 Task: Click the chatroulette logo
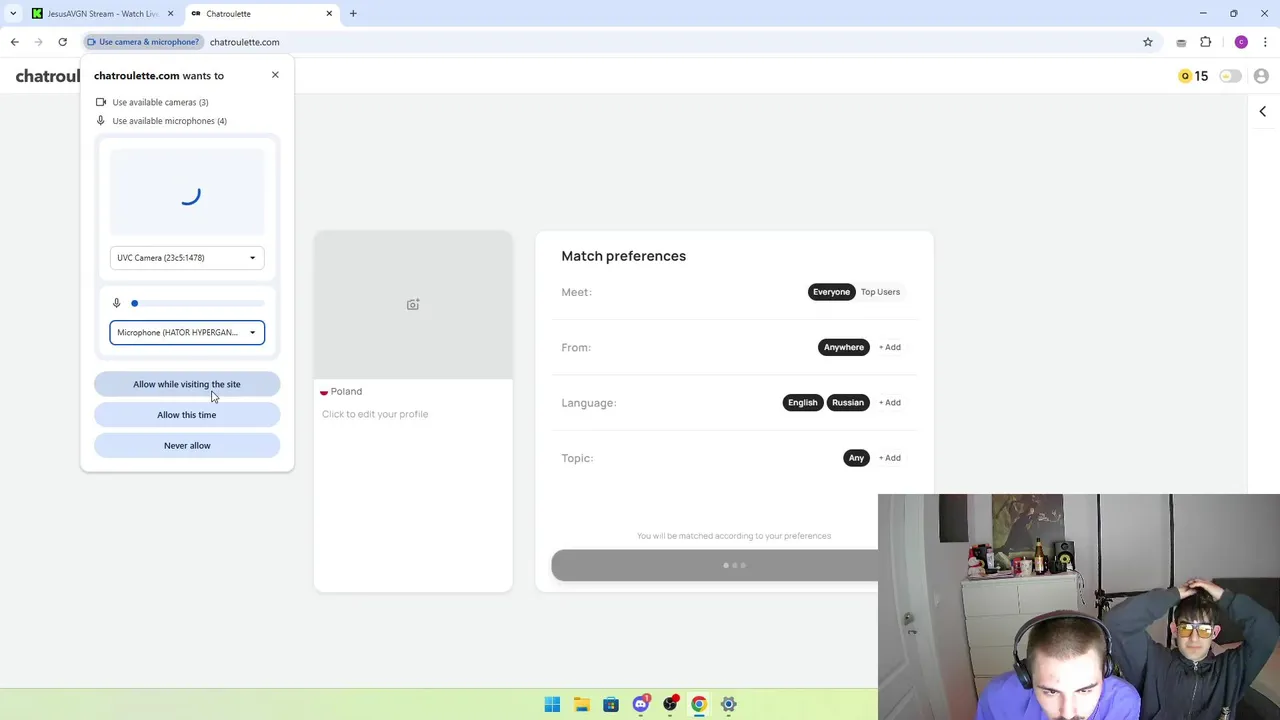(48, 76)
